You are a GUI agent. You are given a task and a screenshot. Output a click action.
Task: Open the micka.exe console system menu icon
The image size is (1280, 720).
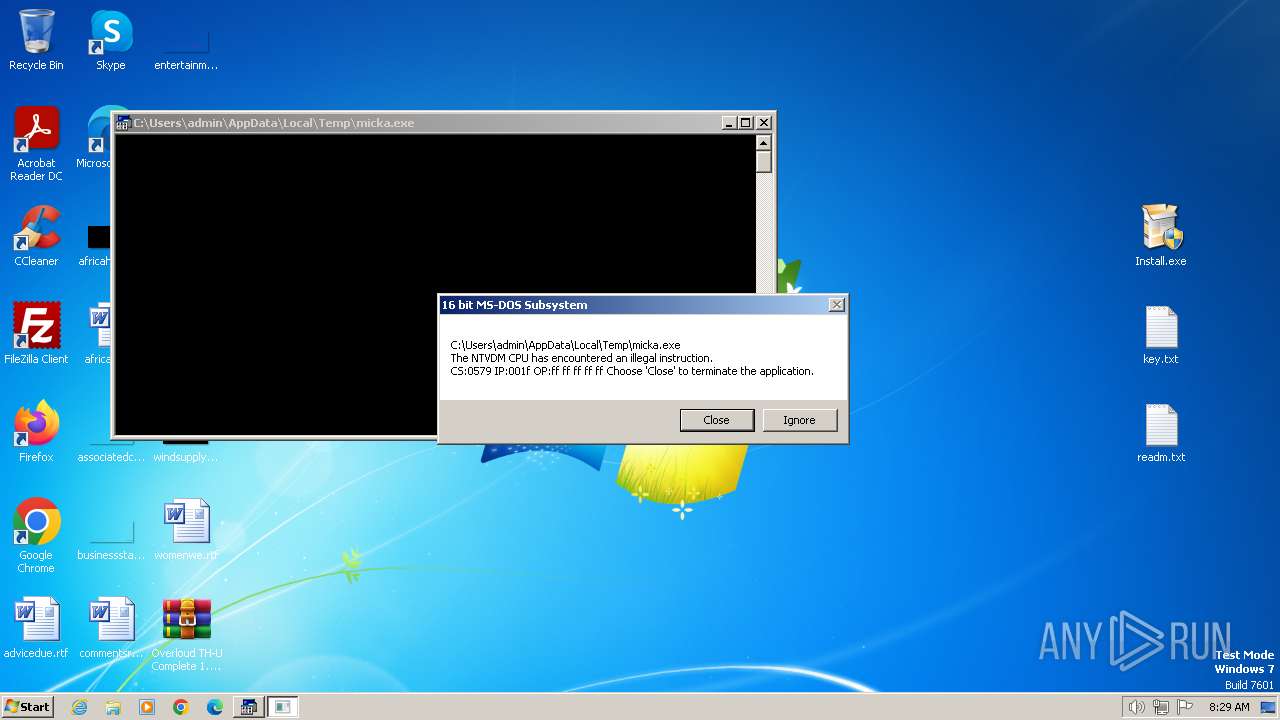coord(123,123)
